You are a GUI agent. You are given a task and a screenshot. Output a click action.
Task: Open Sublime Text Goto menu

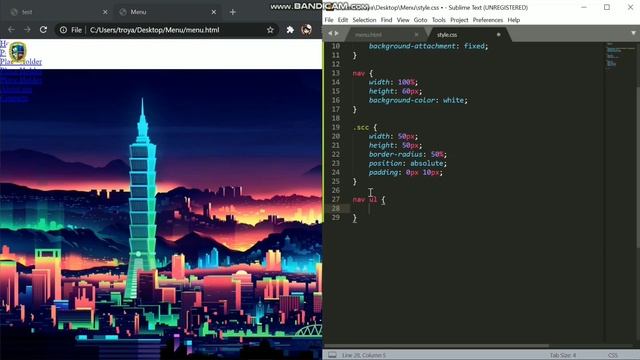[420, 20]
